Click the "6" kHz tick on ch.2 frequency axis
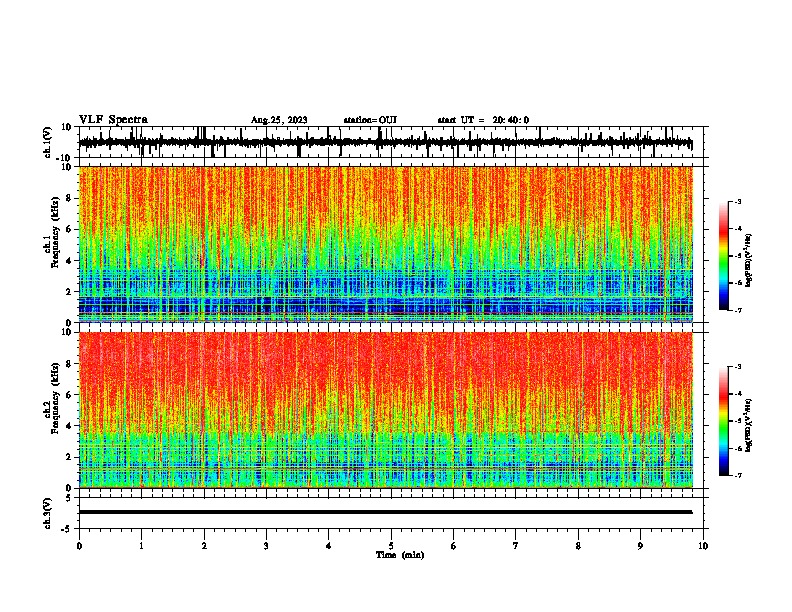Viewport: 792px width, 612px height. pyautogui.click(x=70, y=395)
